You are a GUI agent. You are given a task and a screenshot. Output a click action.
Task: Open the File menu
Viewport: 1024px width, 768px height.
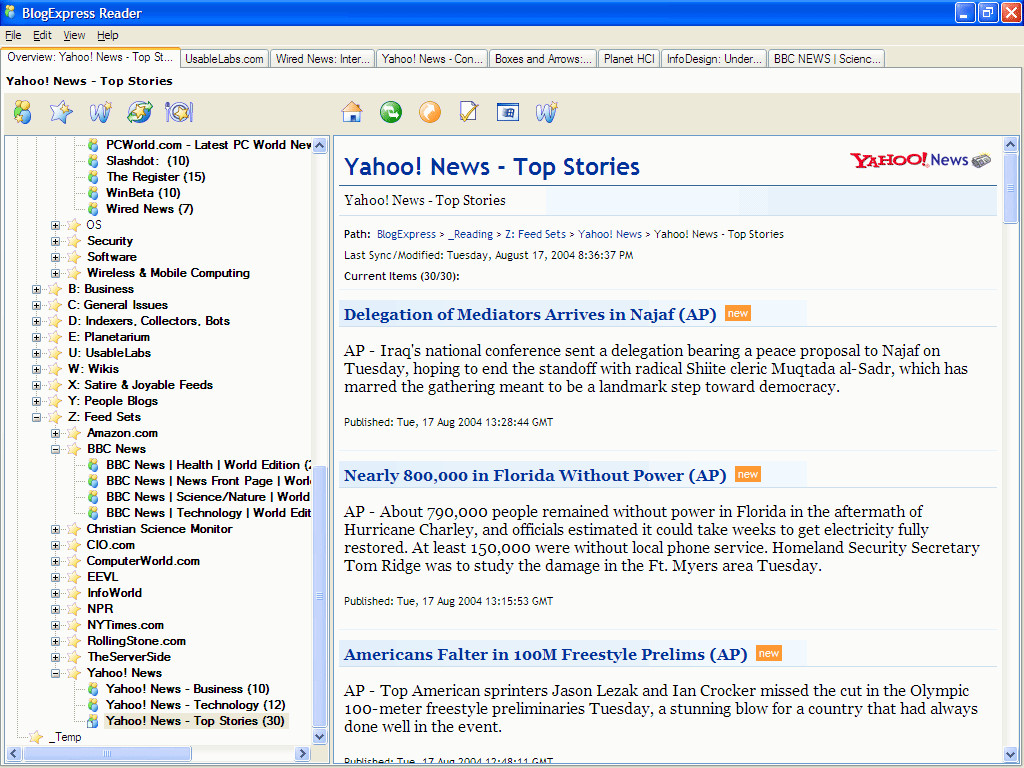(13, 35)
